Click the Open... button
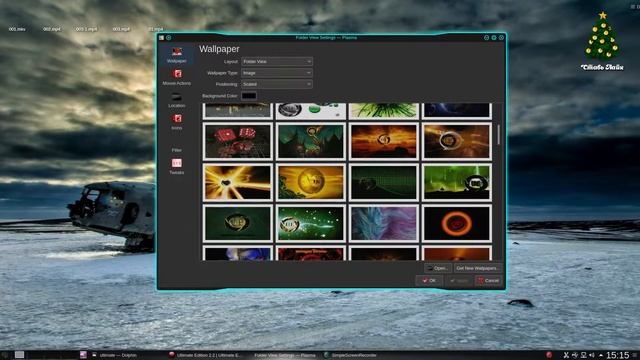This screenshot has width=640, height=360. click(x=438, y=268)
